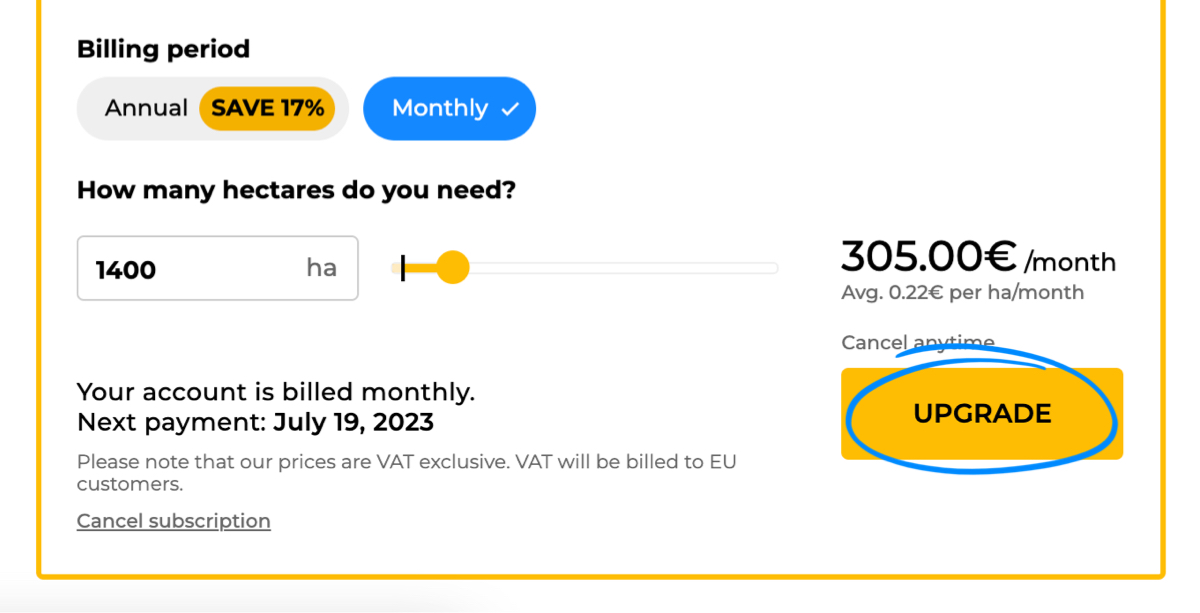
Task: Click the 'Avg. 0.22€ per ha/month' text
Action: click(x=963, y=293)
